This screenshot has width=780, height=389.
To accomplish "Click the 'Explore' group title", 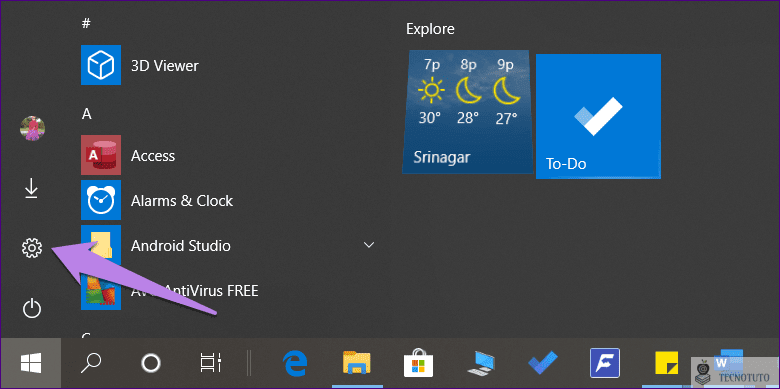I will point(430,29).
